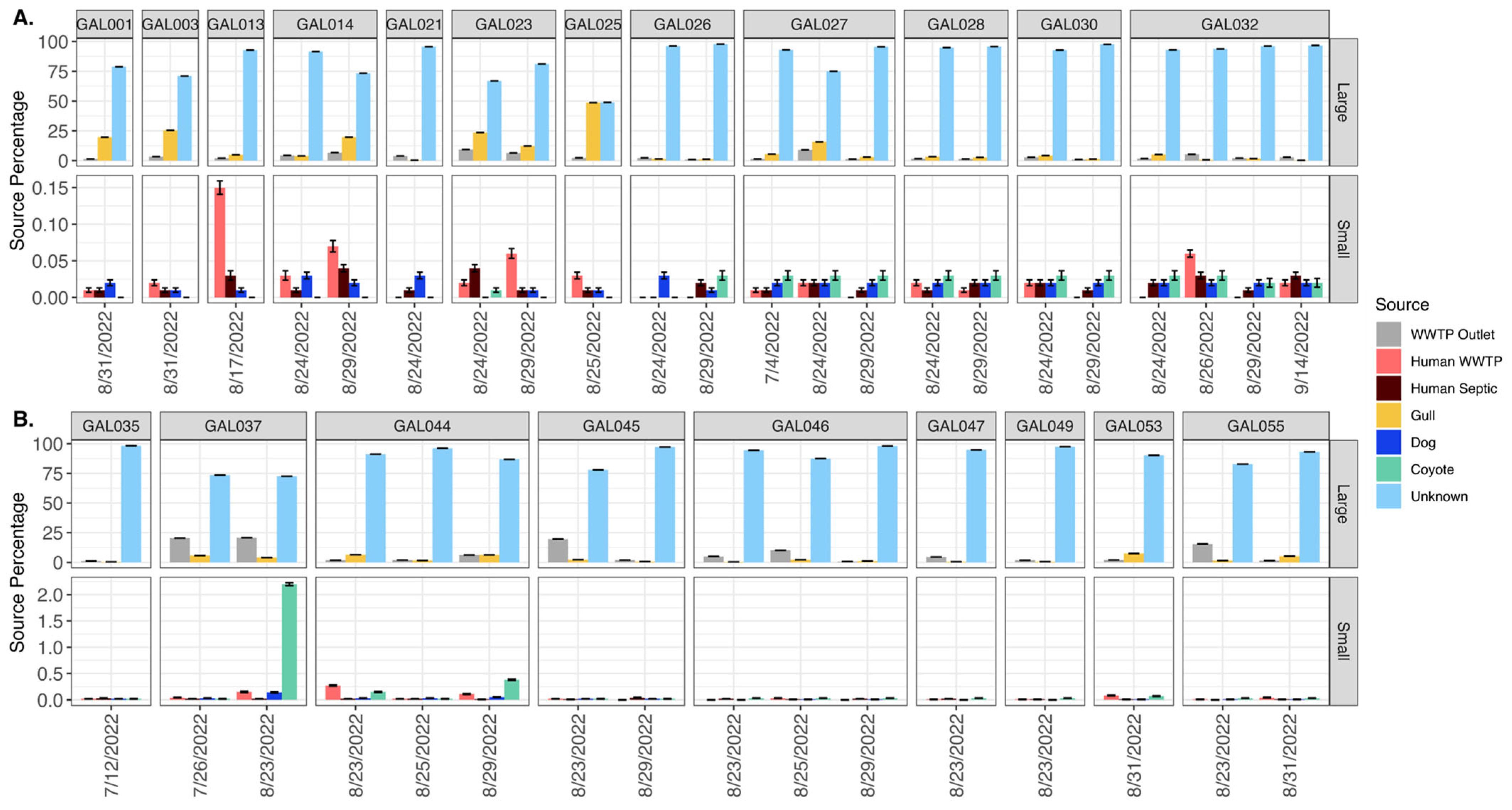Click the panel 'A.' label
The height and width of the screenshot is (810, 1512).
pos(23,18)
